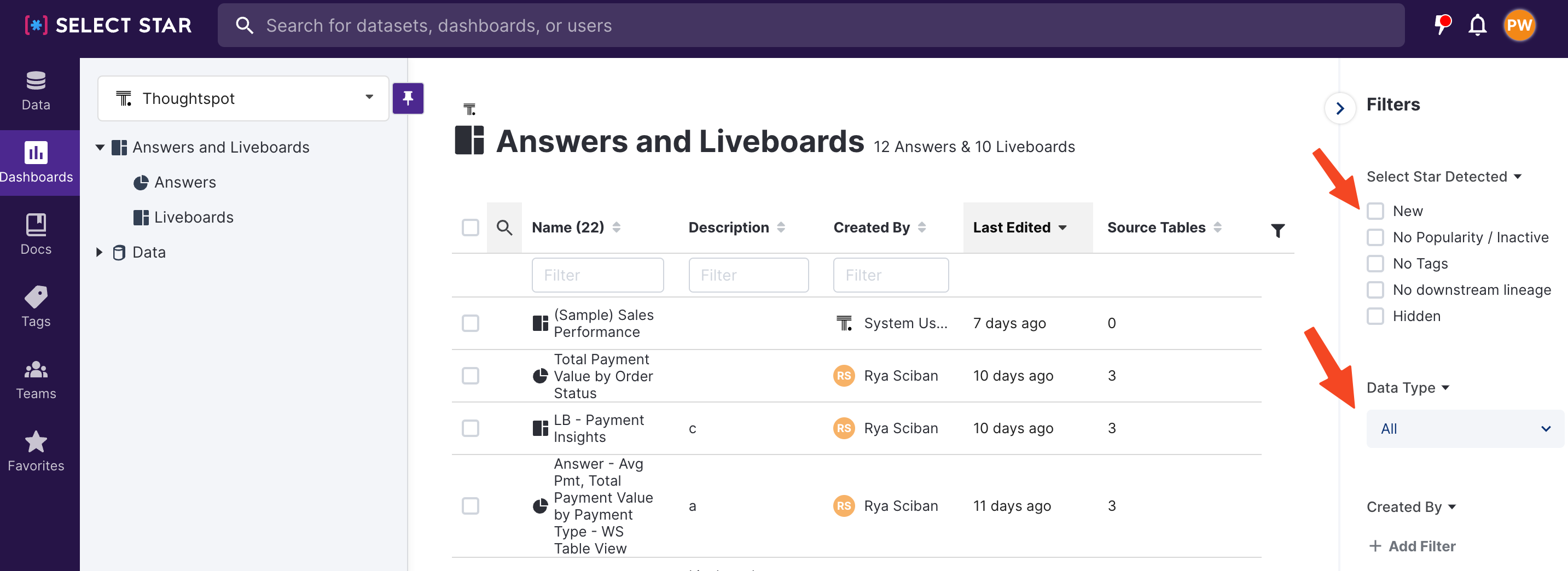Pin the sidebar with the pin icon

(x=408, y=98)
